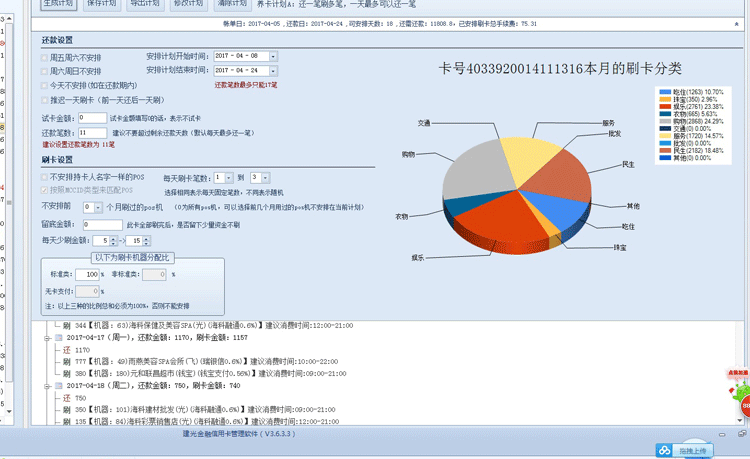Viewport: 750px width, 459px height.
Task: Click the pin icon at info bar's right end
Action: pyautogui.click(x=737, y=24)
